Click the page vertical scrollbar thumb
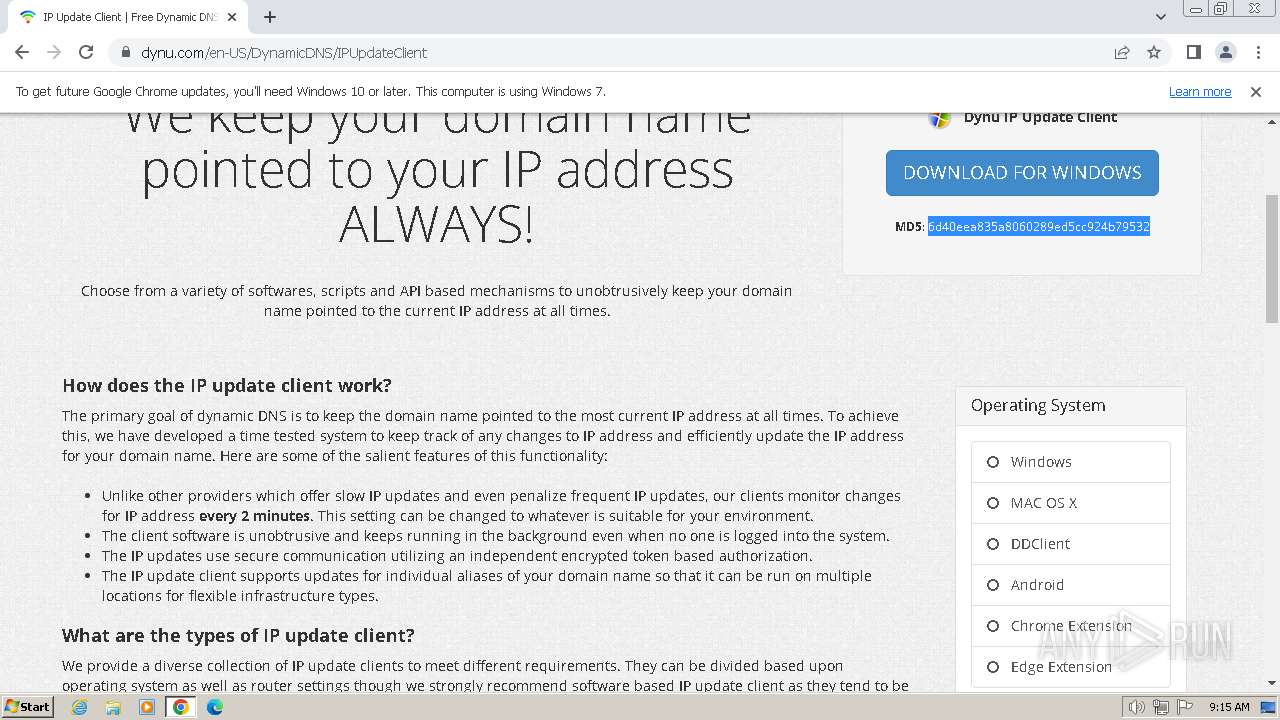Screen dimensions: 1280x720 (x=1272, y=258)
